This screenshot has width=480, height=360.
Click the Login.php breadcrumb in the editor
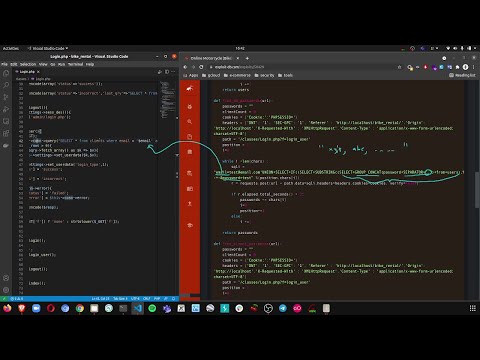pos(43,79)
